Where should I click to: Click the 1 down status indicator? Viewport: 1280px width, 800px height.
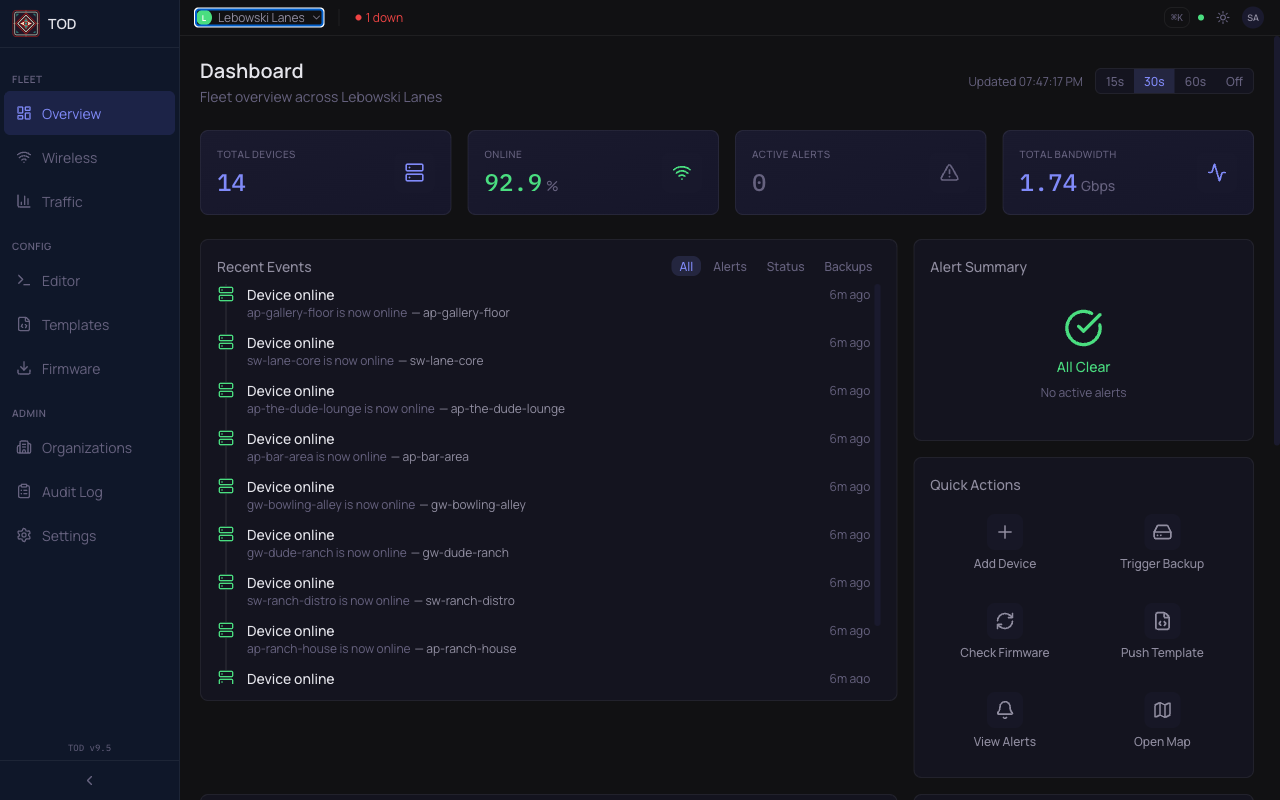point(378,17)
